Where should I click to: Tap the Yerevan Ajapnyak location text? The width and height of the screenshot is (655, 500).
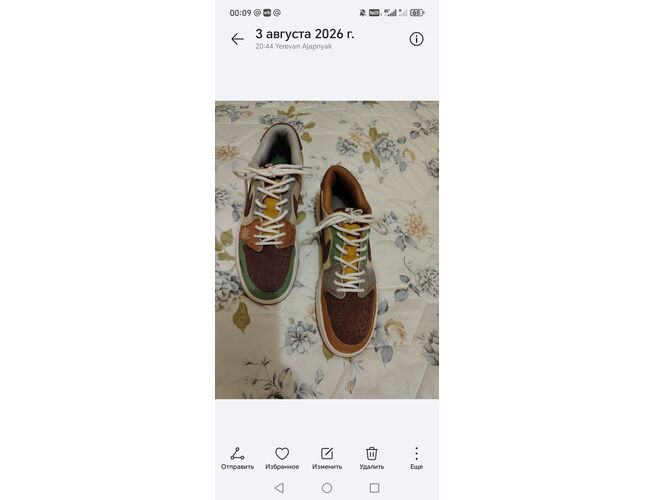(x=303, y=46)
